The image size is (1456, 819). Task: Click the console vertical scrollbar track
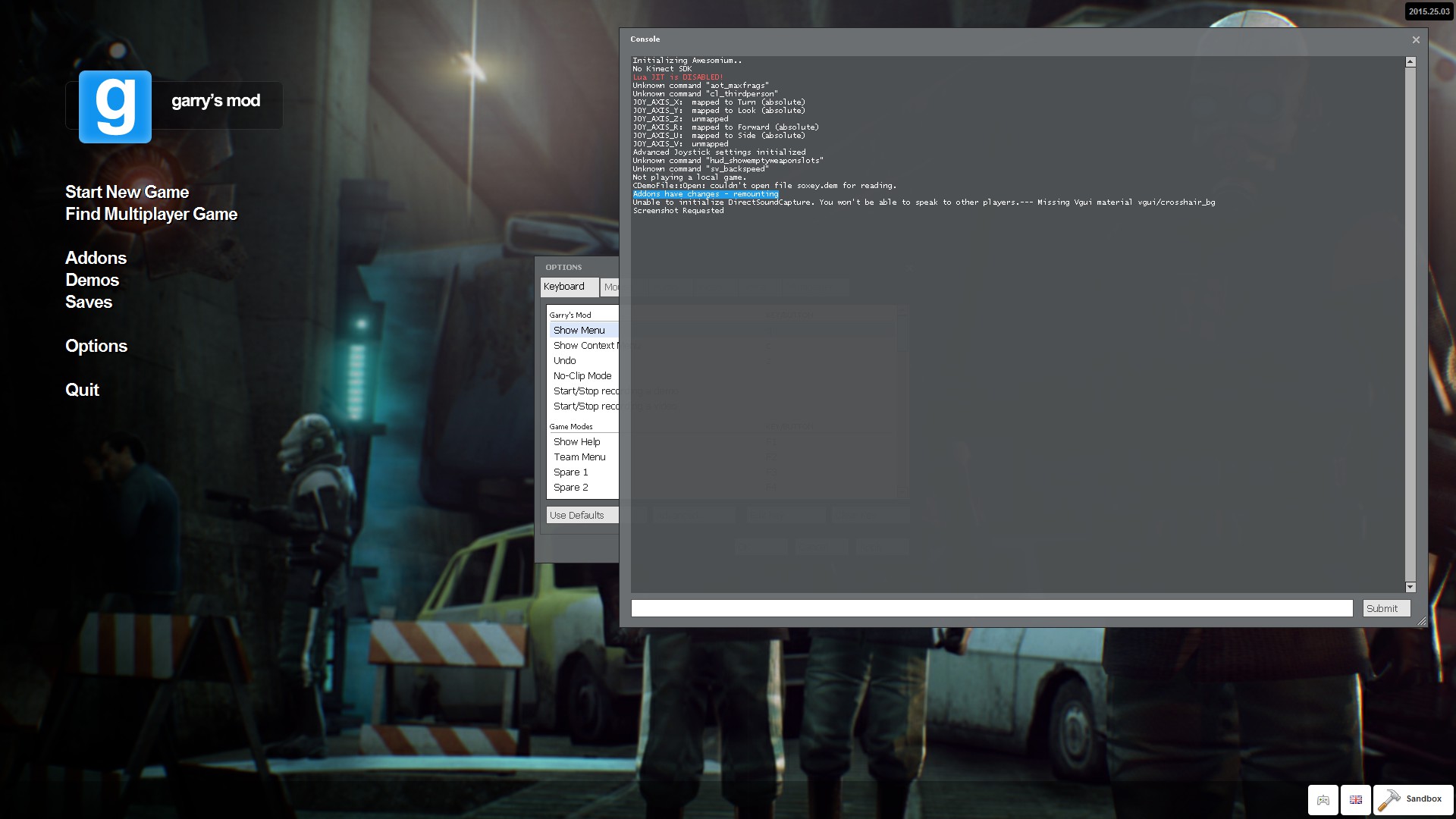point(1410,325)
